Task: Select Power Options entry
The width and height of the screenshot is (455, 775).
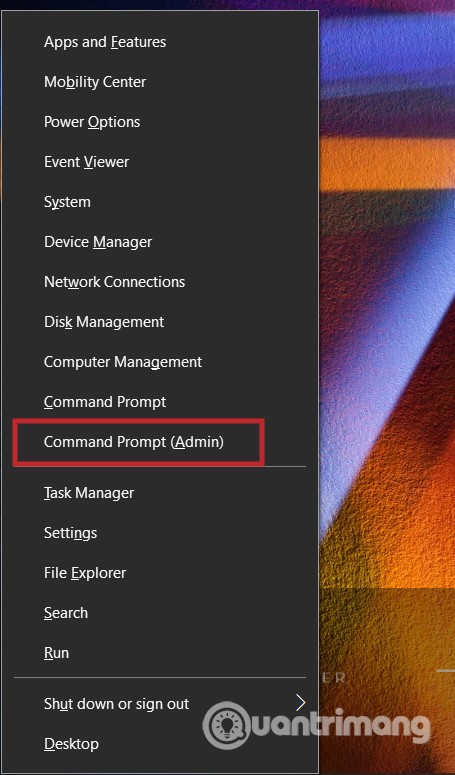Action: pos(160,122)
